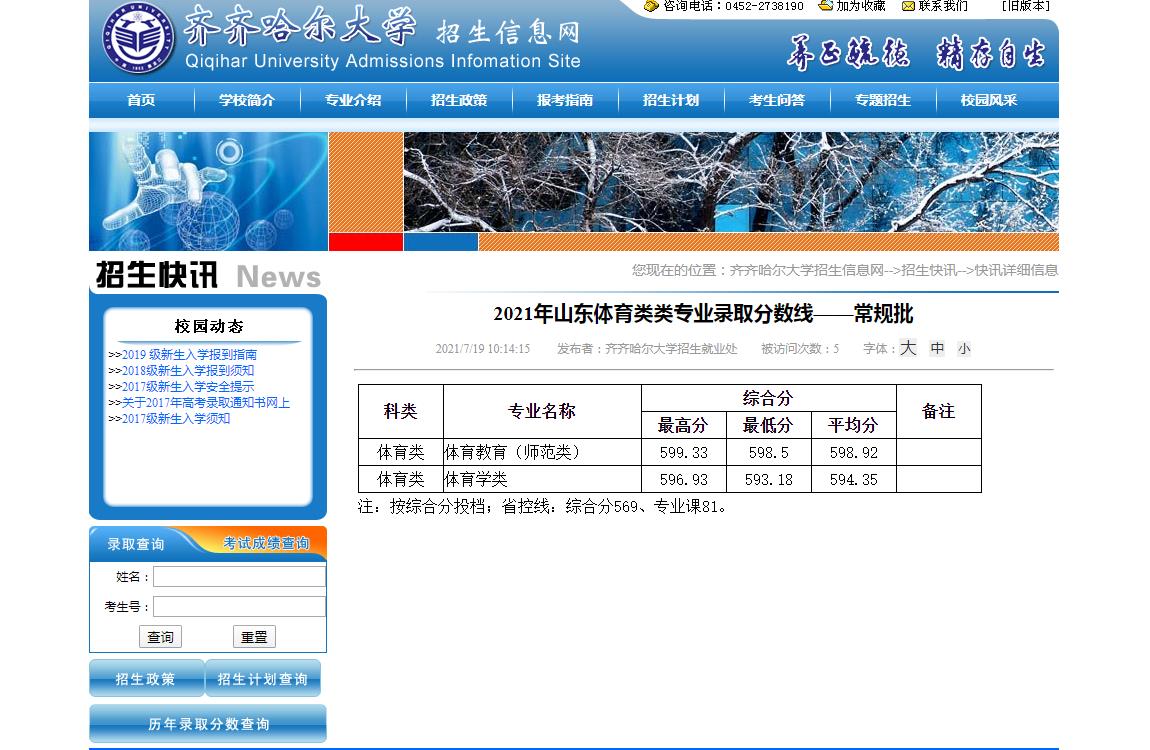This screenshot has width=1150, height=750.
Task: Select the 录取查询 tab
Action: point(136,544)
